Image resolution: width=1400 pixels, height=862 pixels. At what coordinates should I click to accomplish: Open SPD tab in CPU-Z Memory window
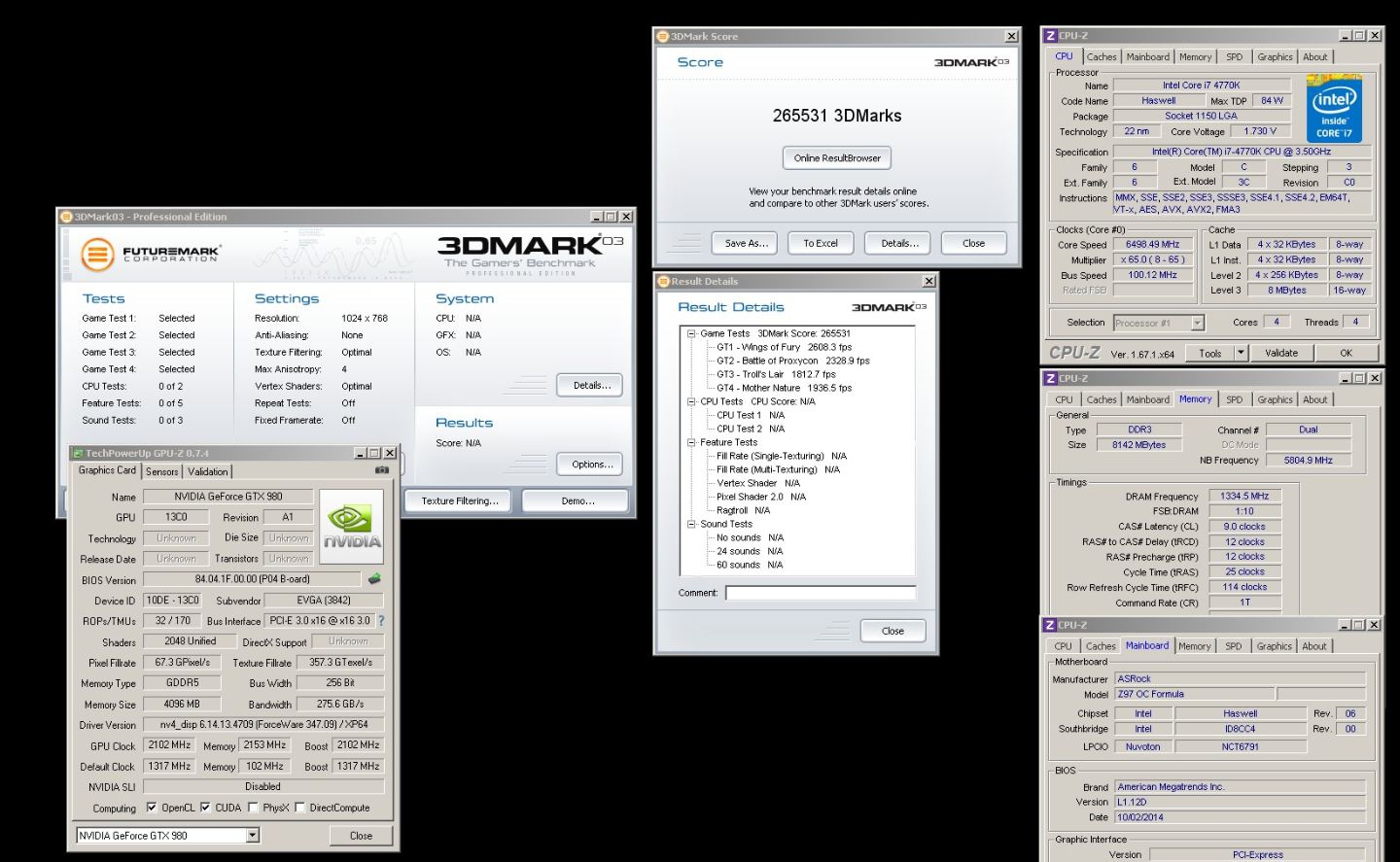[1234, 399]
